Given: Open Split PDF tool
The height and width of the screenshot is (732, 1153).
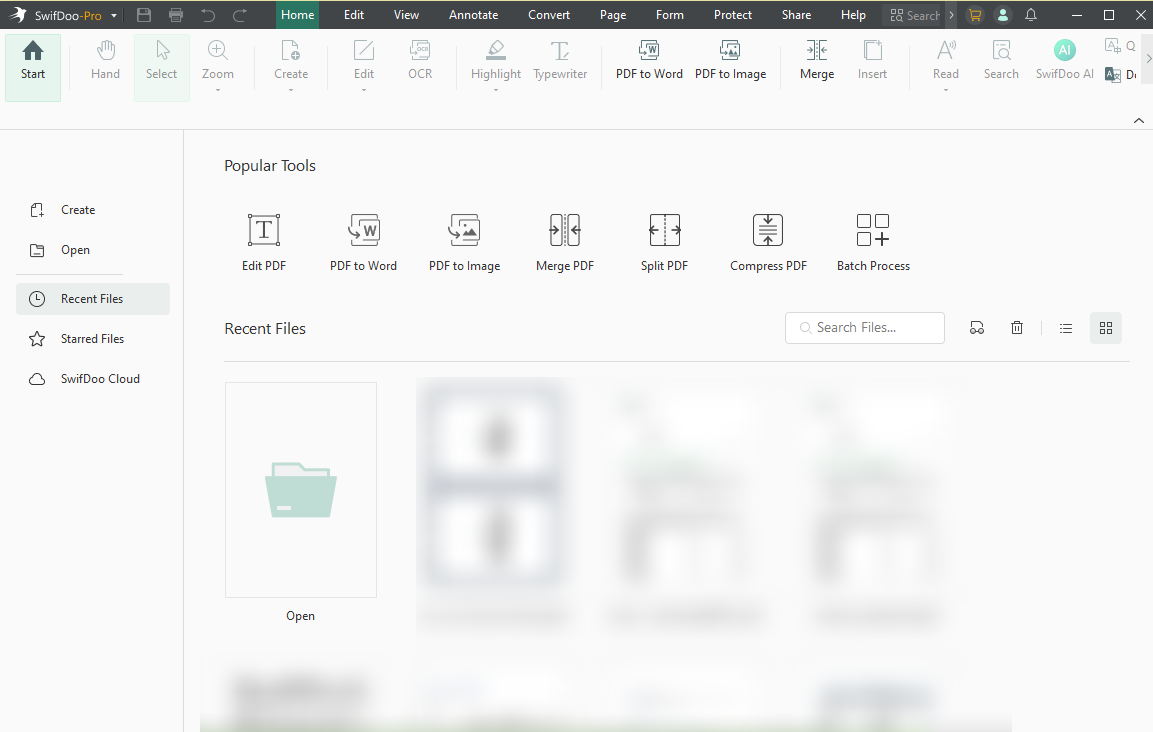Looking at the screenshot, I should (x=664, y=243).
